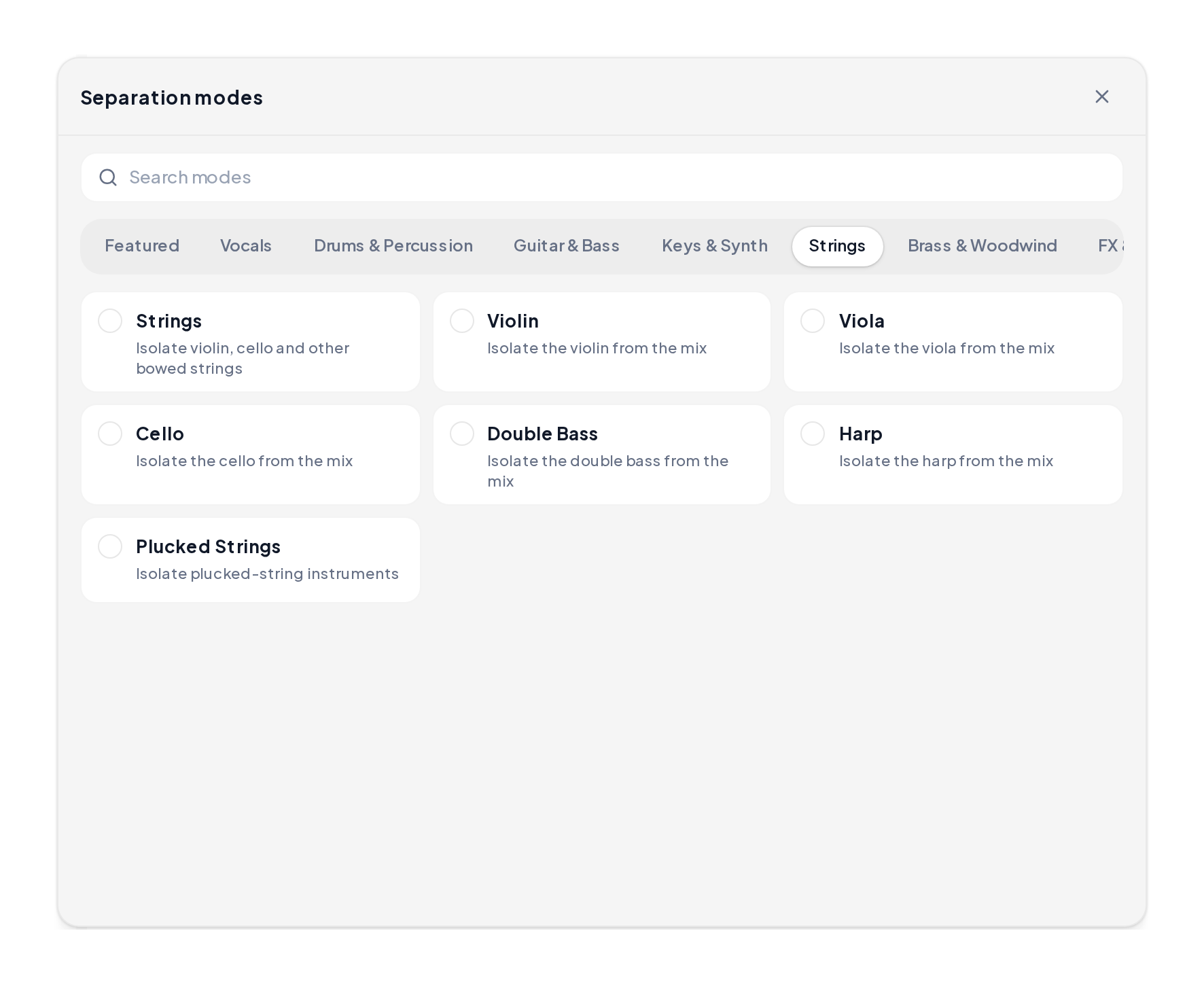The width and height of the screenshot is (1204, 984).
Task: Click the 'Violin' card title
Action: click(513, 321)
